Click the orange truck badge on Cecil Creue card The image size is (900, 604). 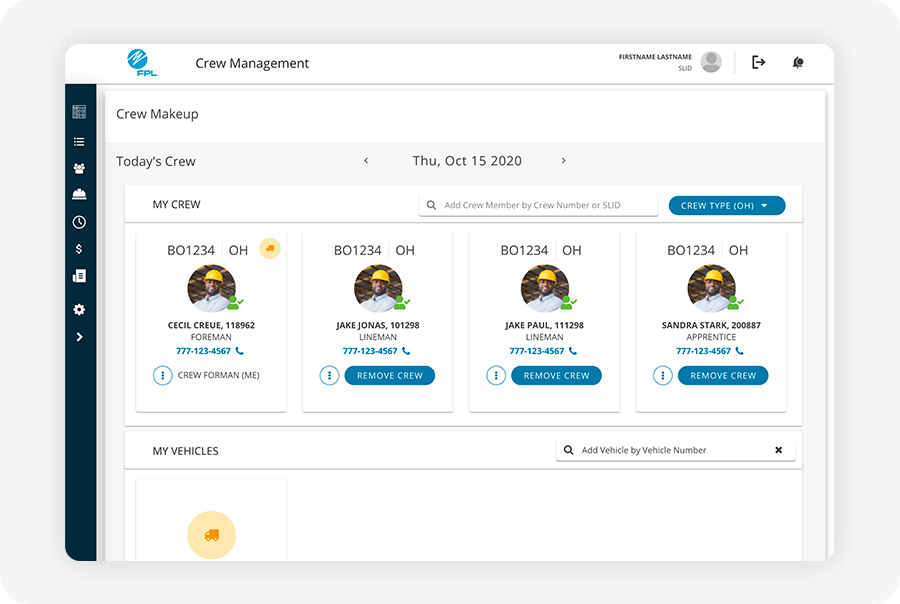point(270,249)
